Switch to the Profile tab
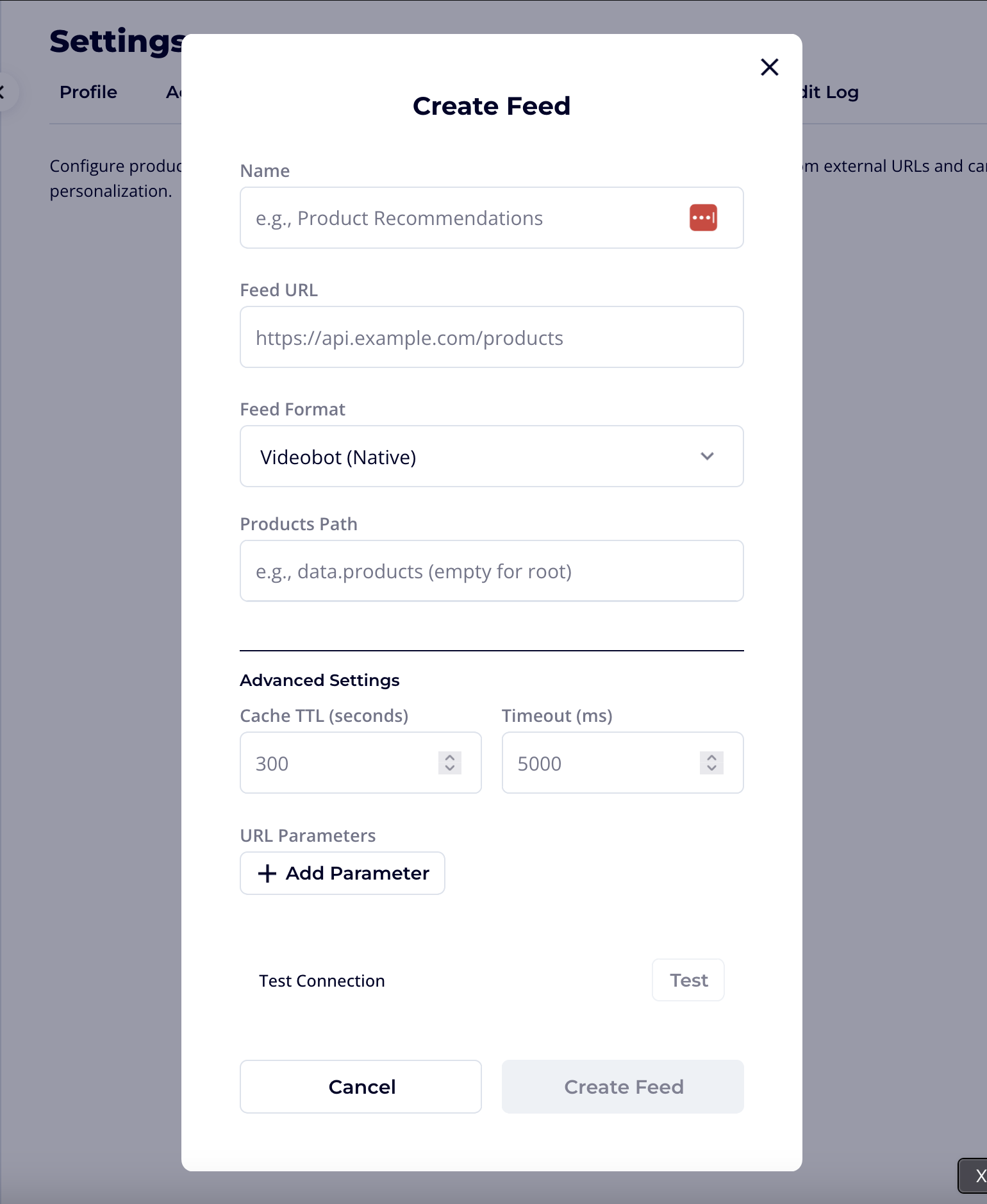The height and width of the screenshot is (1204, 987). coord(88,92)
